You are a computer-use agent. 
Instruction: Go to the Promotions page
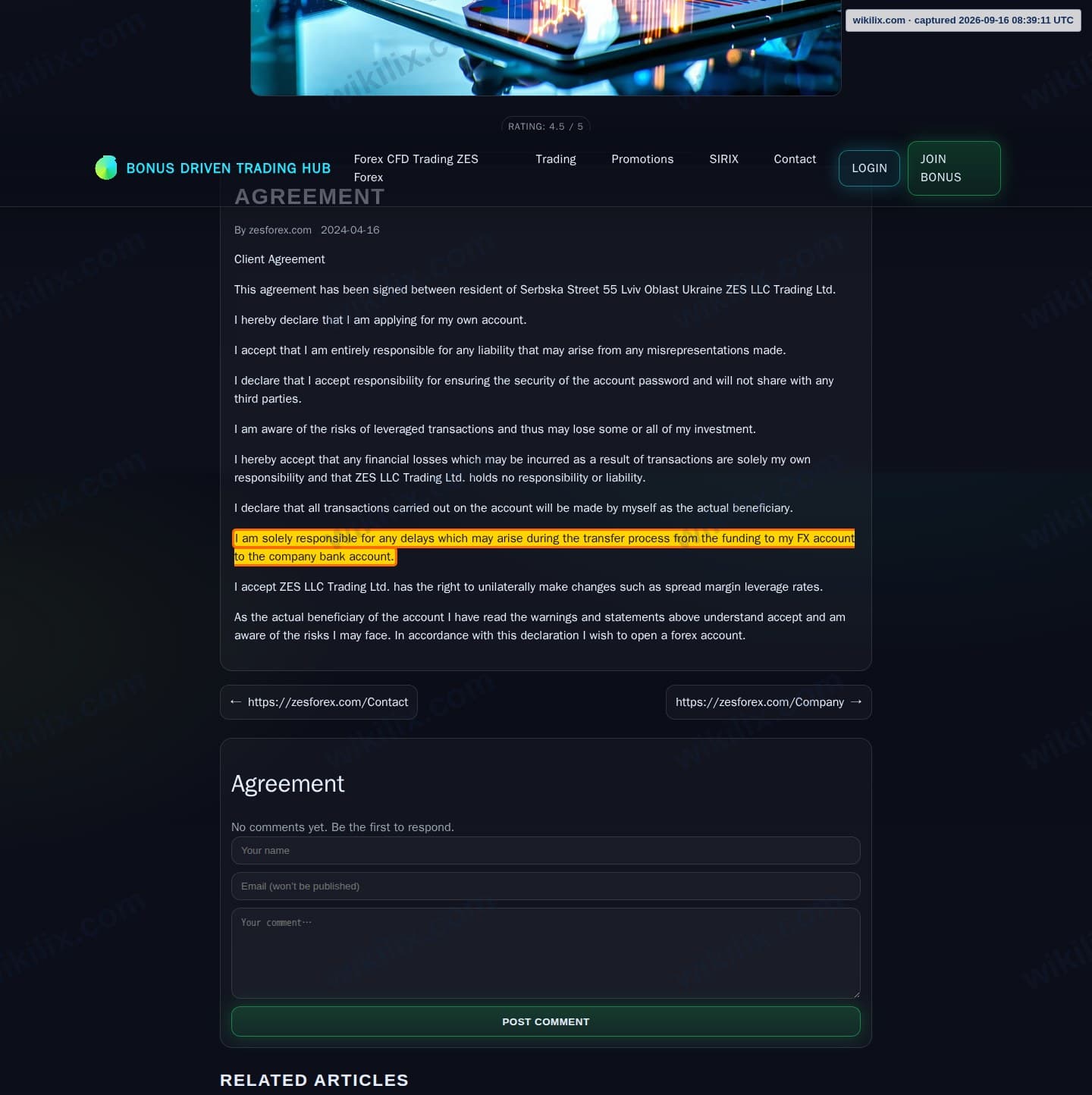coord(642,159)
